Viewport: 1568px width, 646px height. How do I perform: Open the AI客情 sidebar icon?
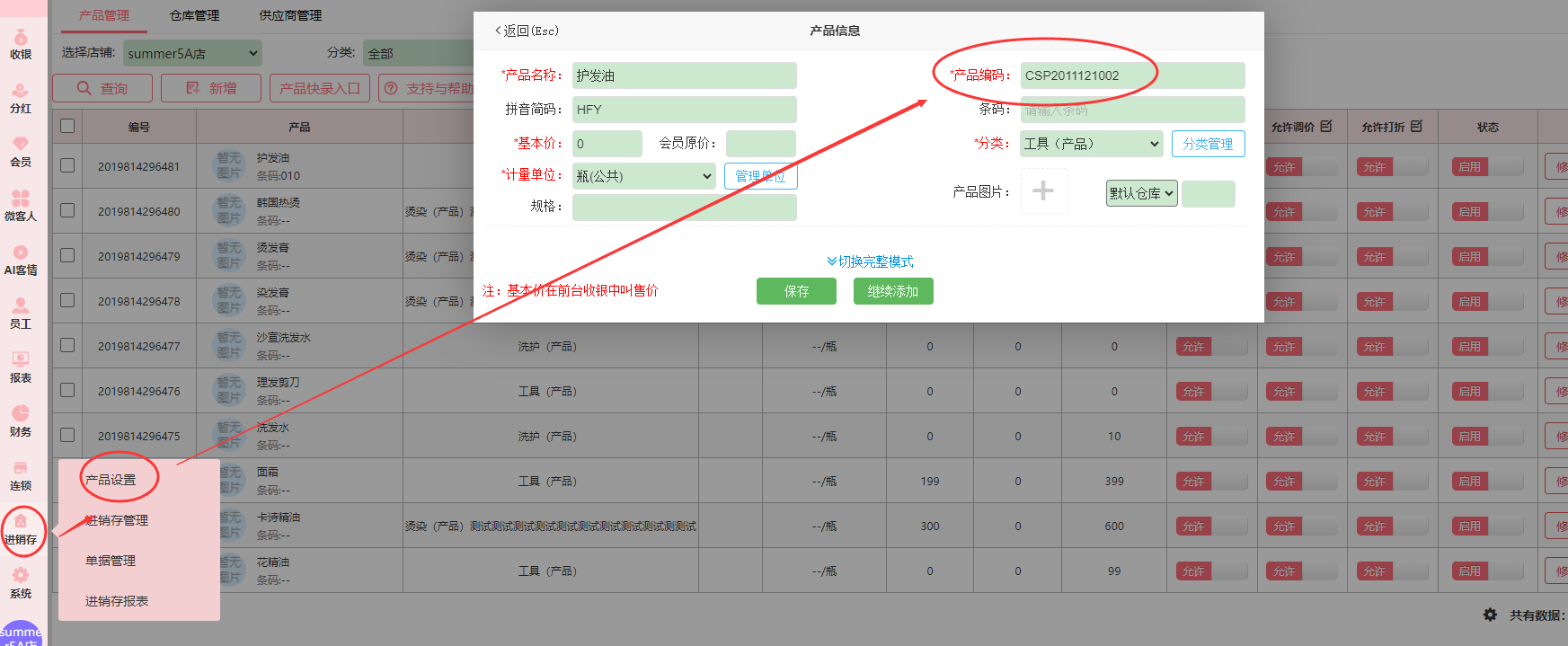click(x=21, y=260)
